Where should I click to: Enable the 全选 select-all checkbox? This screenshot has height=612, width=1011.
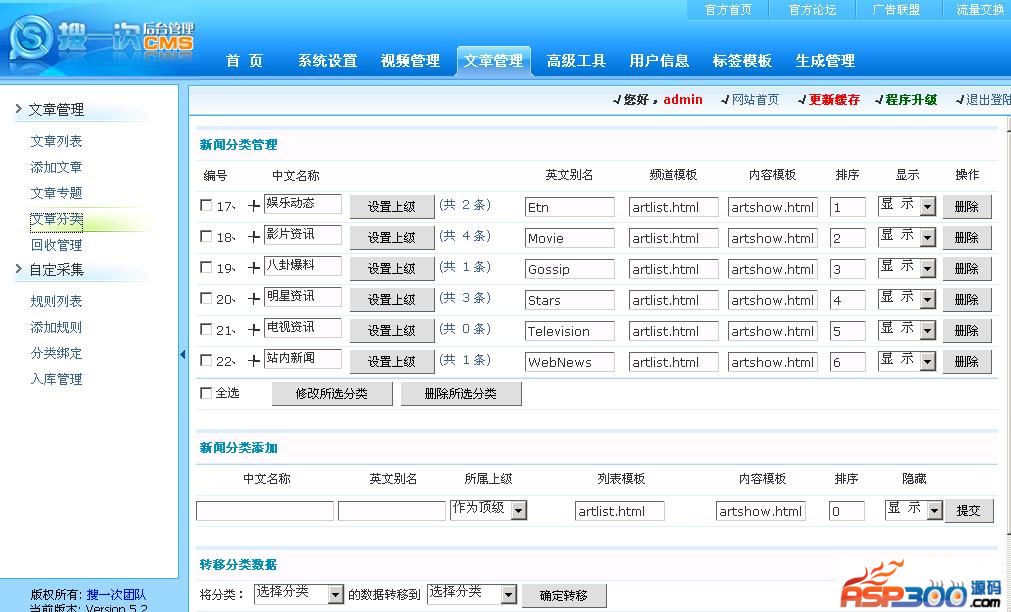(x=206, y=393)
